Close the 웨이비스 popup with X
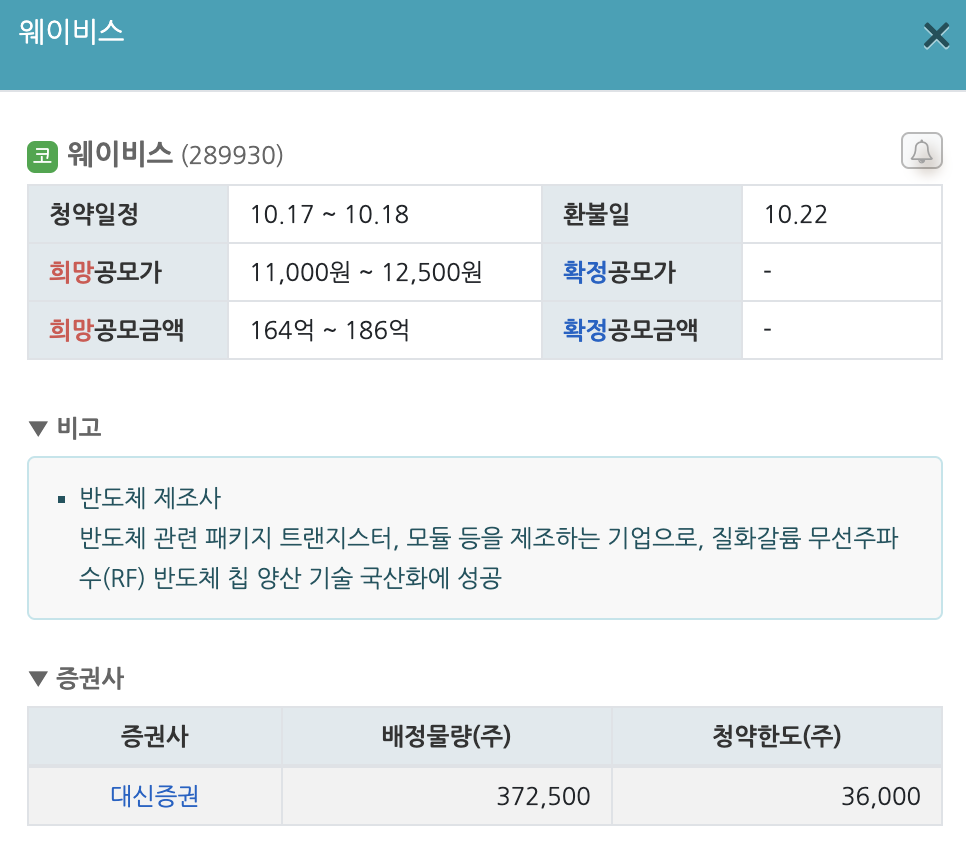 pyautogui.click(x=936, y=35)
